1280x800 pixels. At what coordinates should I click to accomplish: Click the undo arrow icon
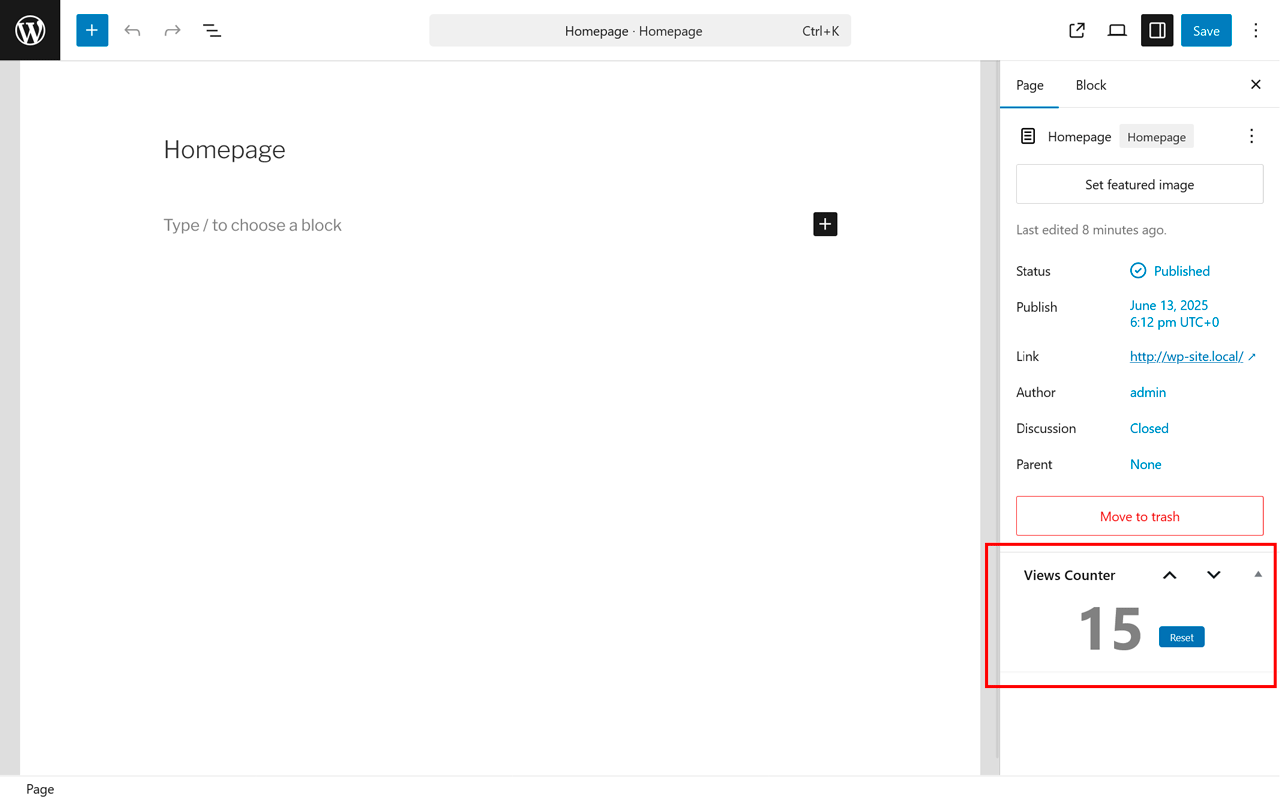pyautogui.click(x=132, y=30)
